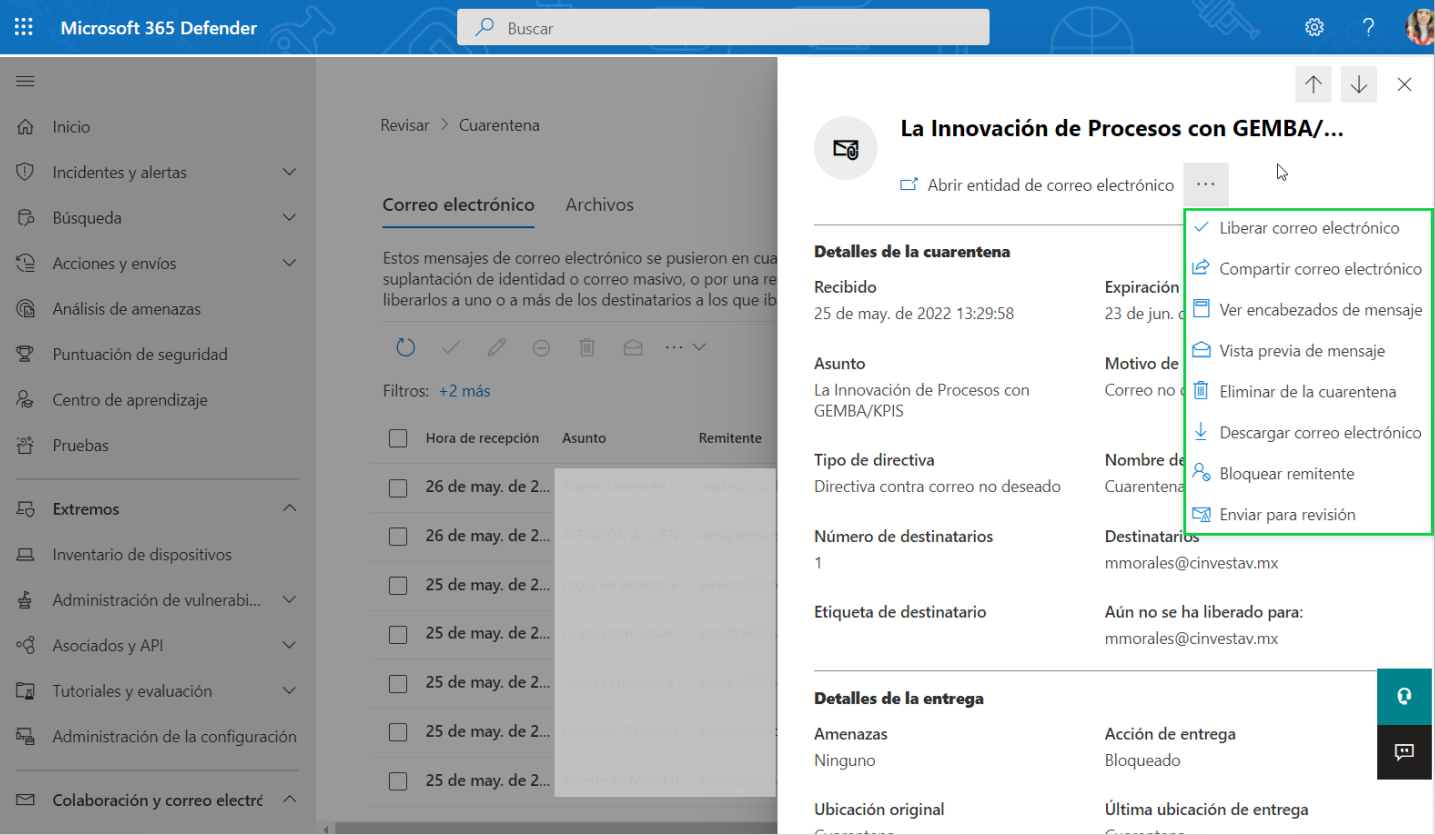Check the first 26 de may. row checkbox
The height and width of the screenshot is (835, 1435).
coord(398,487)
